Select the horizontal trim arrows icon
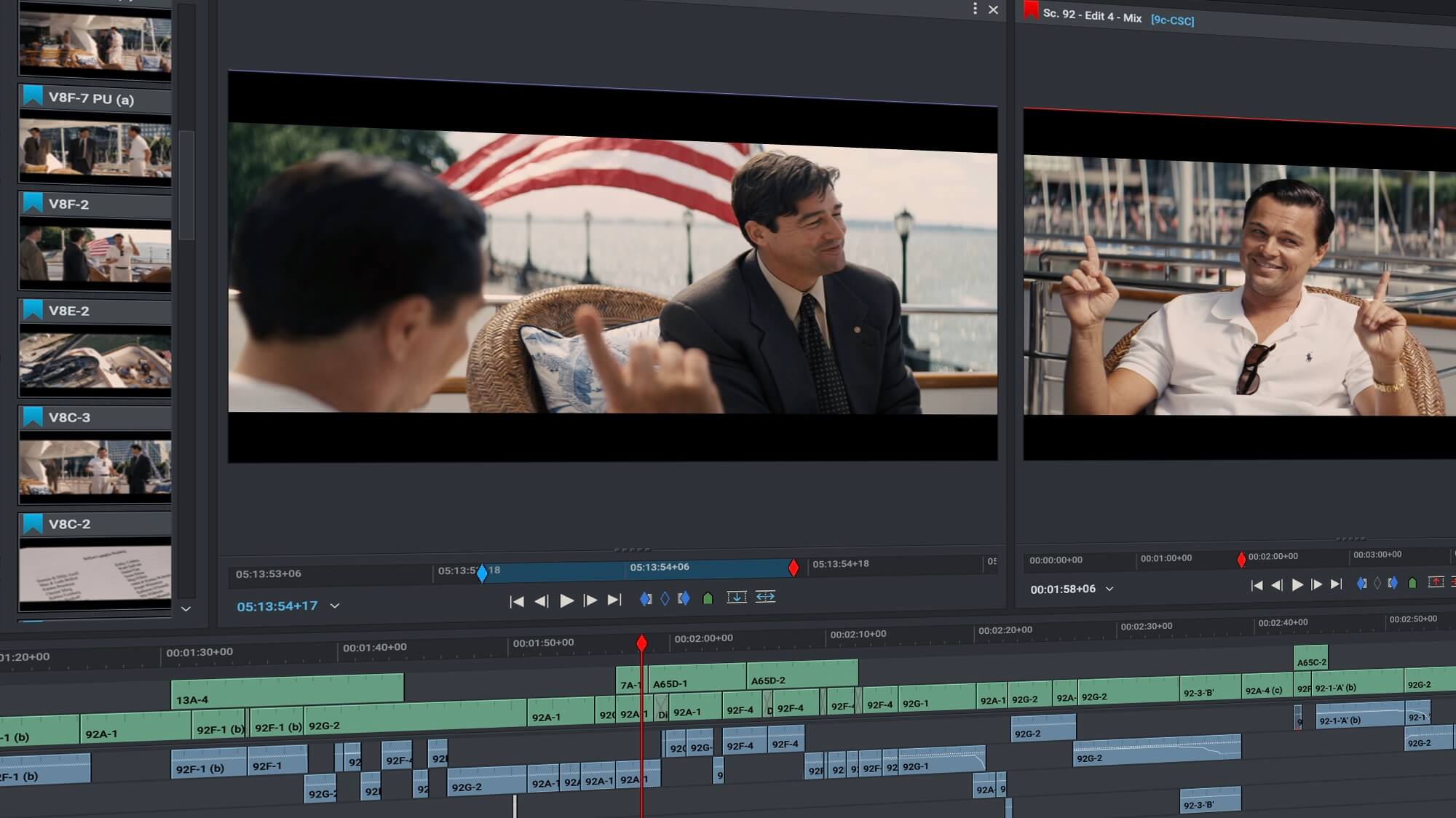 [766, 597]
